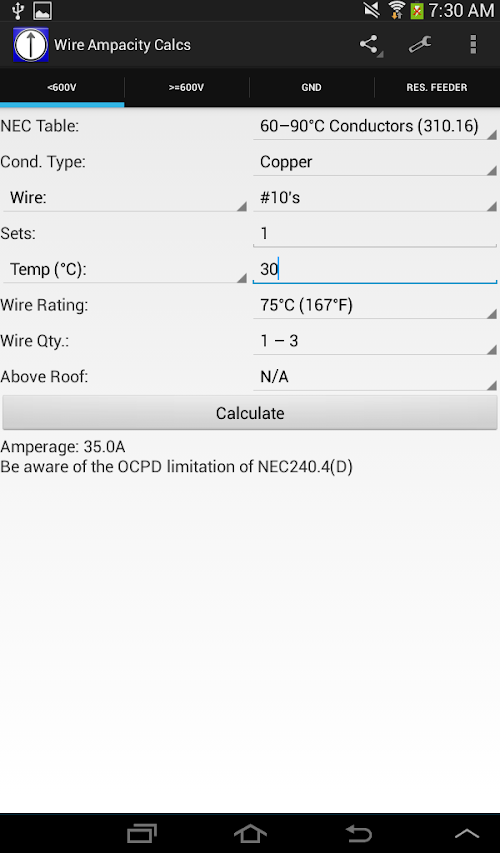Switch to the RES. FEEDER tab
500x853 pixels.
pos(437,87)
